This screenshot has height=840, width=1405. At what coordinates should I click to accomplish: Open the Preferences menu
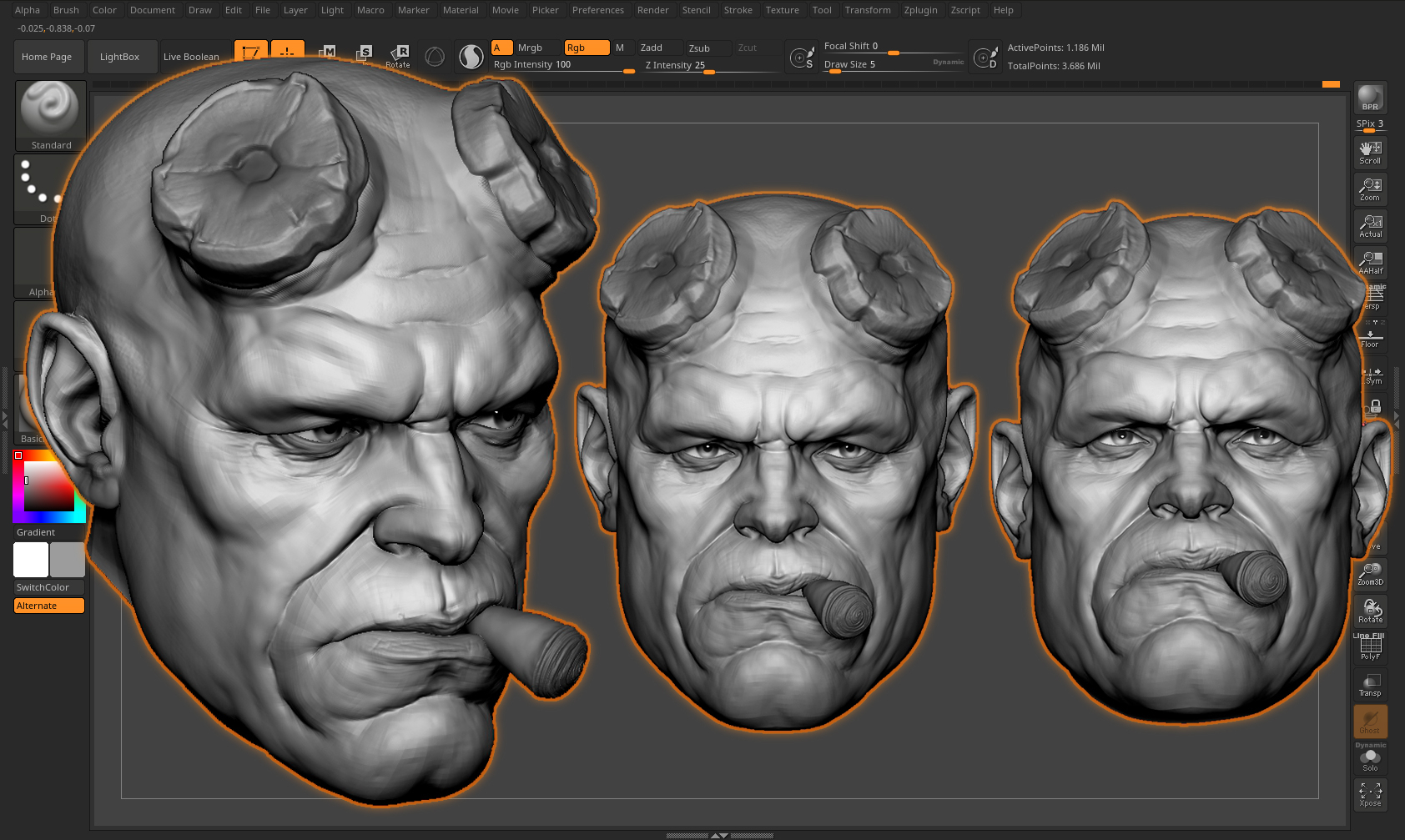598,10
